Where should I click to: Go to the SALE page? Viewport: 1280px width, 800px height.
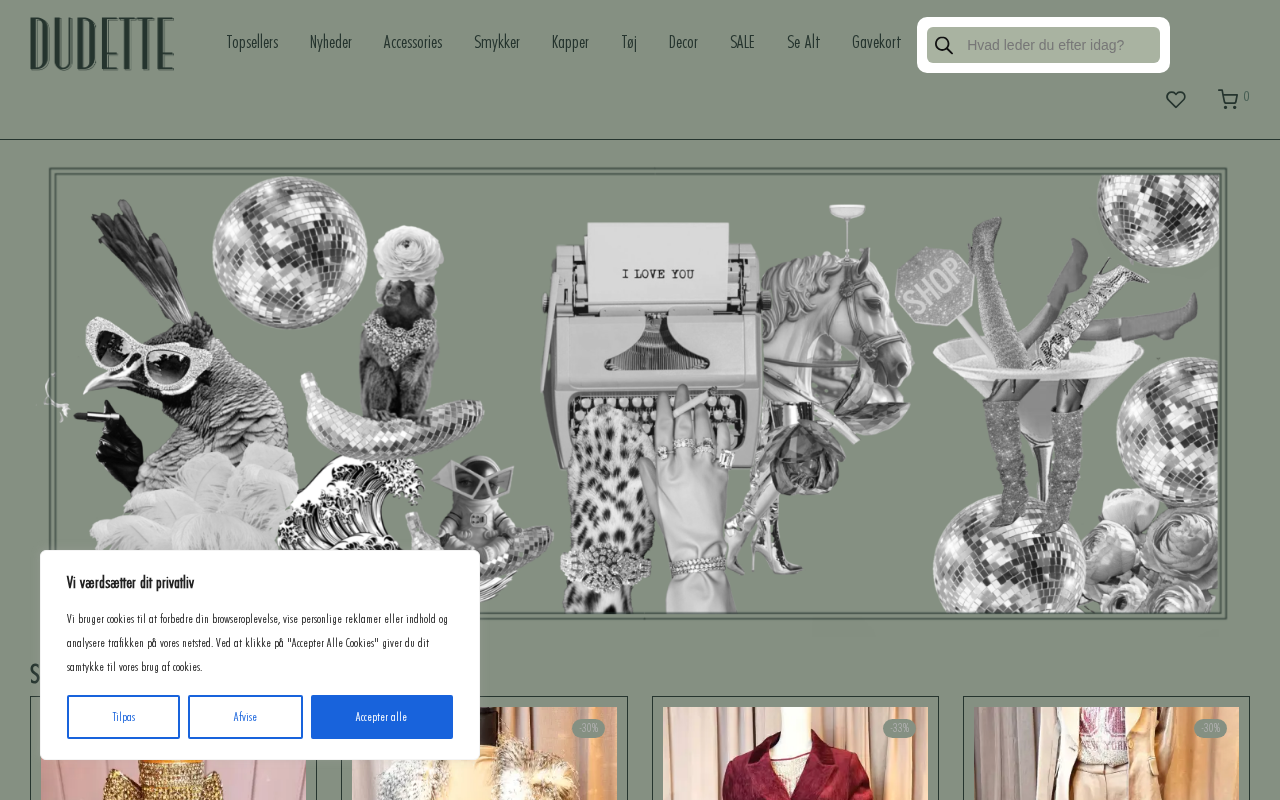742,42
